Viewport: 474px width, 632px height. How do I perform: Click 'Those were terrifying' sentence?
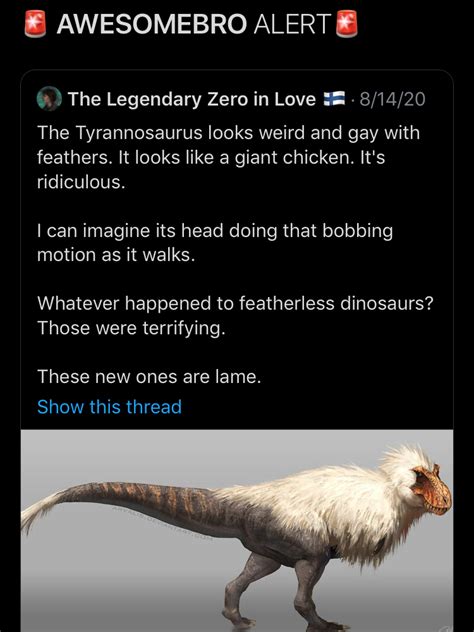pos(131,328)
